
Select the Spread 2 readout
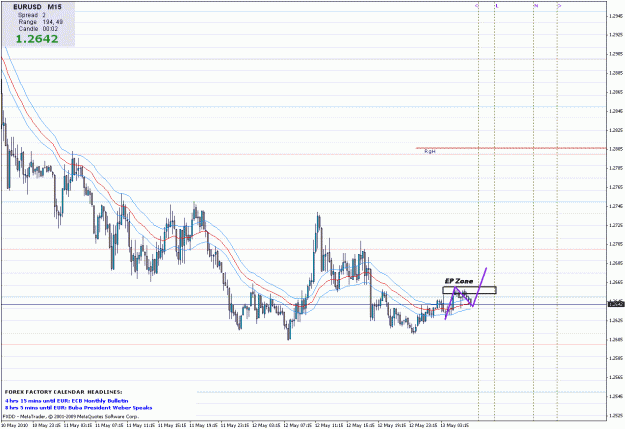click(x=32, y=15)
